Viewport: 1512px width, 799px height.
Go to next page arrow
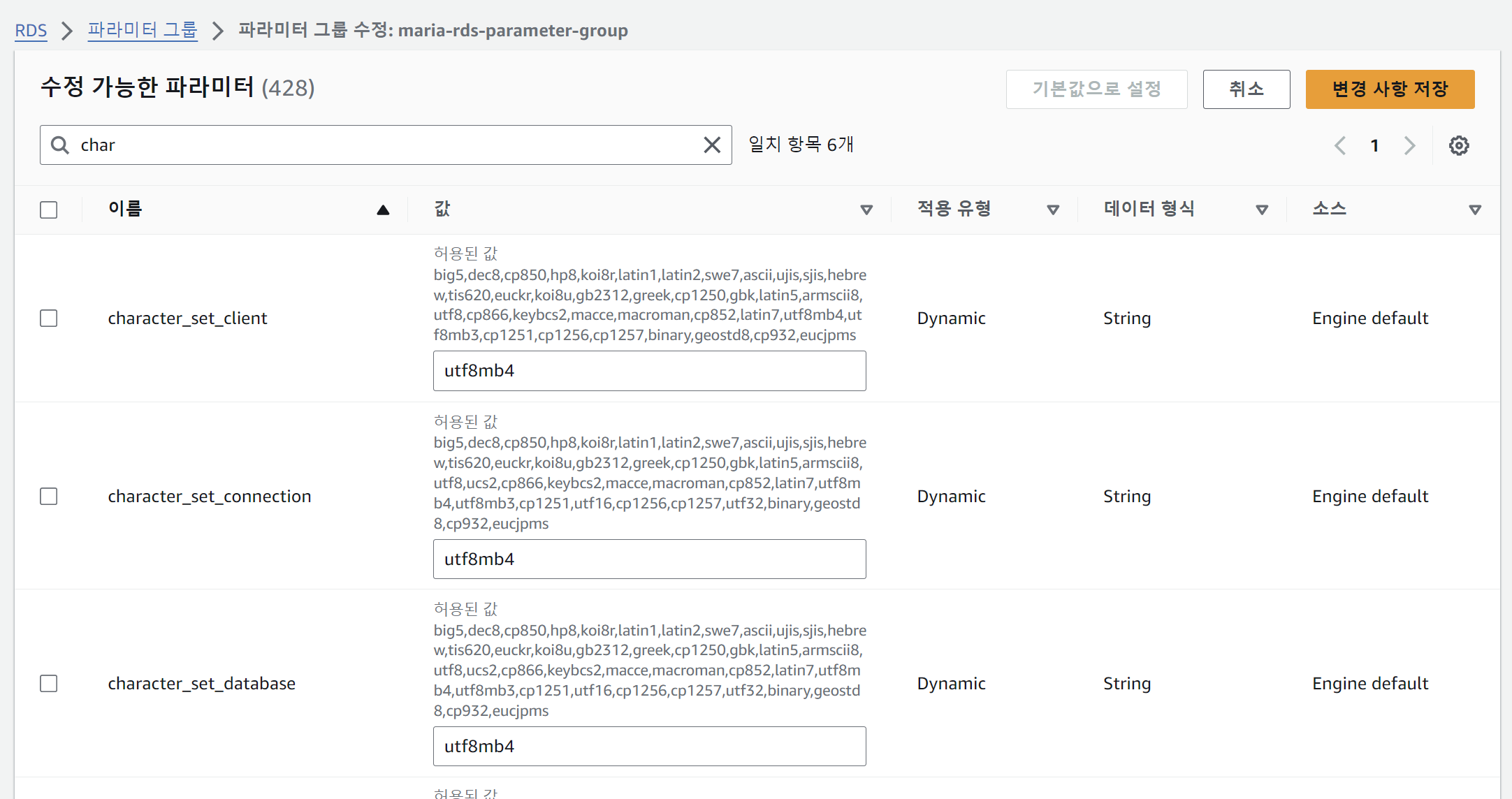tap(1409, 145)
